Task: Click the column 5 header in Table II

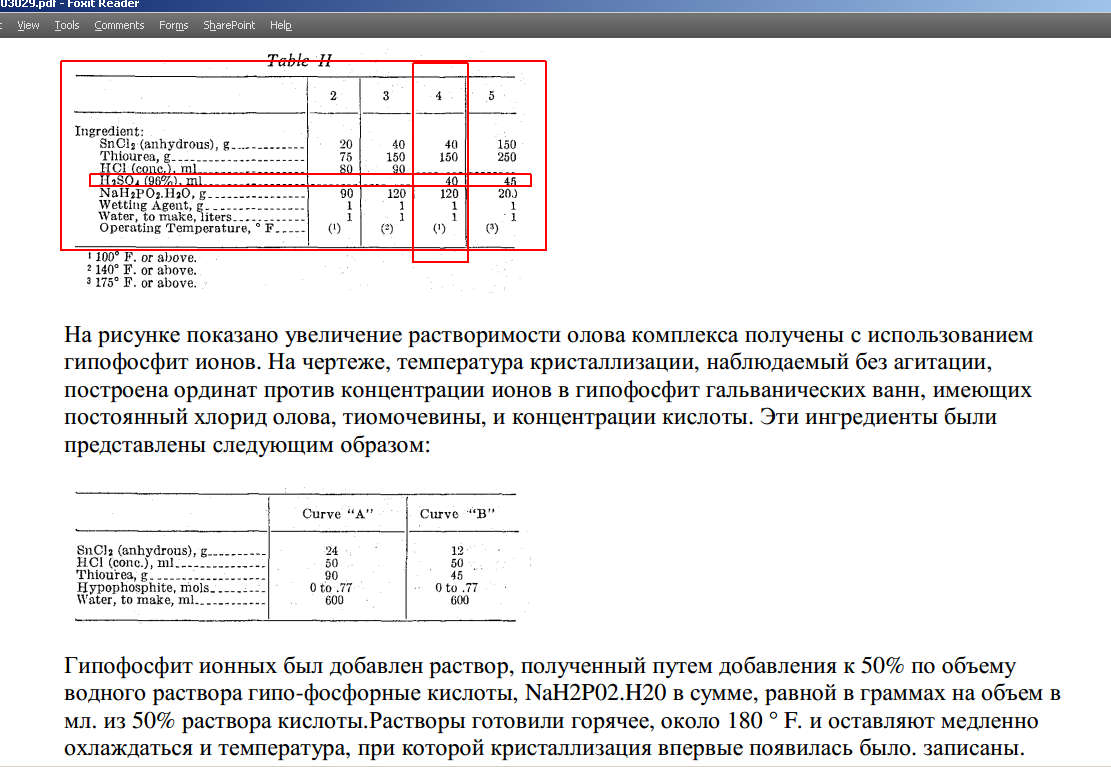Action: pos(491,96)
